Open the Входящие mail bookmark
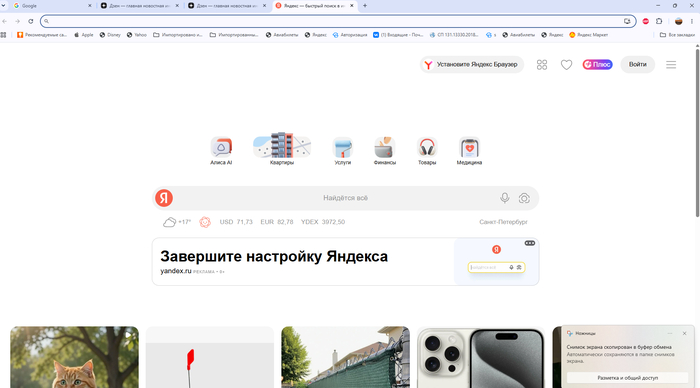 398,35
